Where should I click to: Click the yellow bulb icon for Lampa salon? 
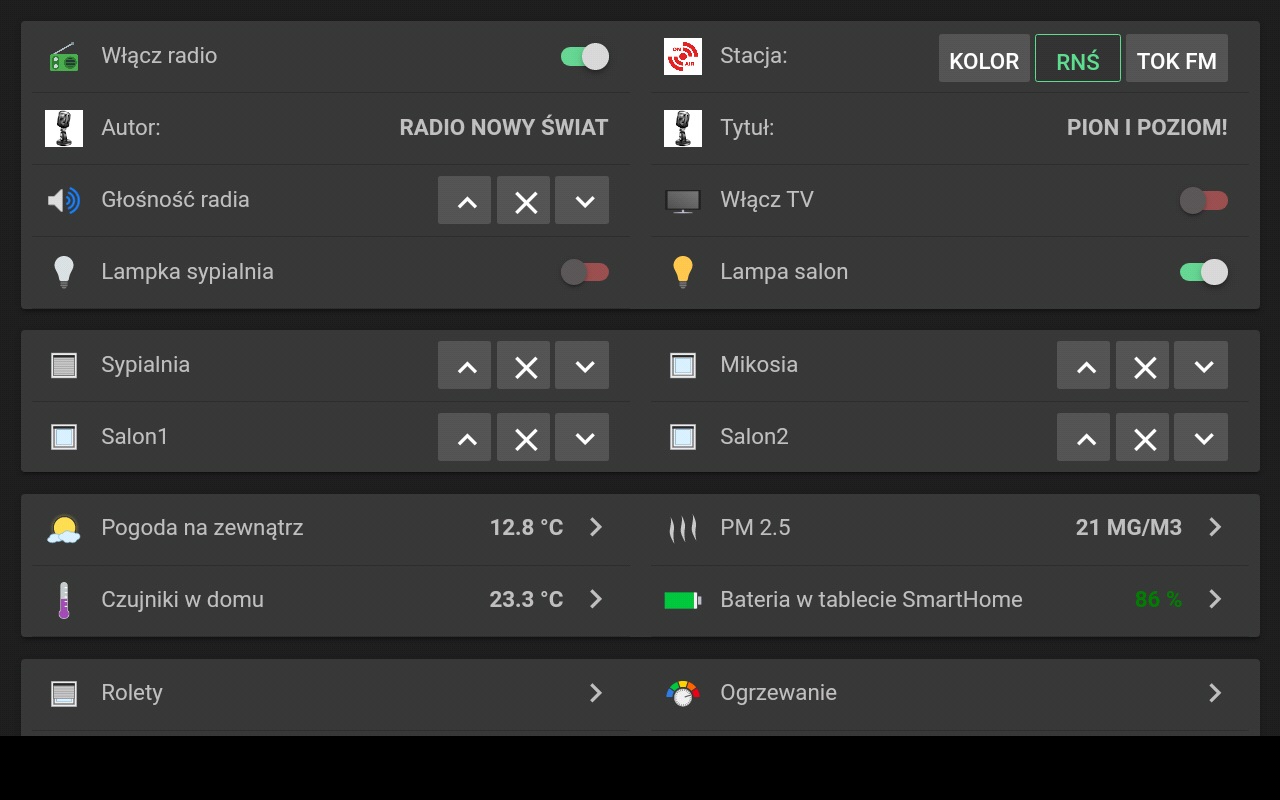tap(683, 272)
